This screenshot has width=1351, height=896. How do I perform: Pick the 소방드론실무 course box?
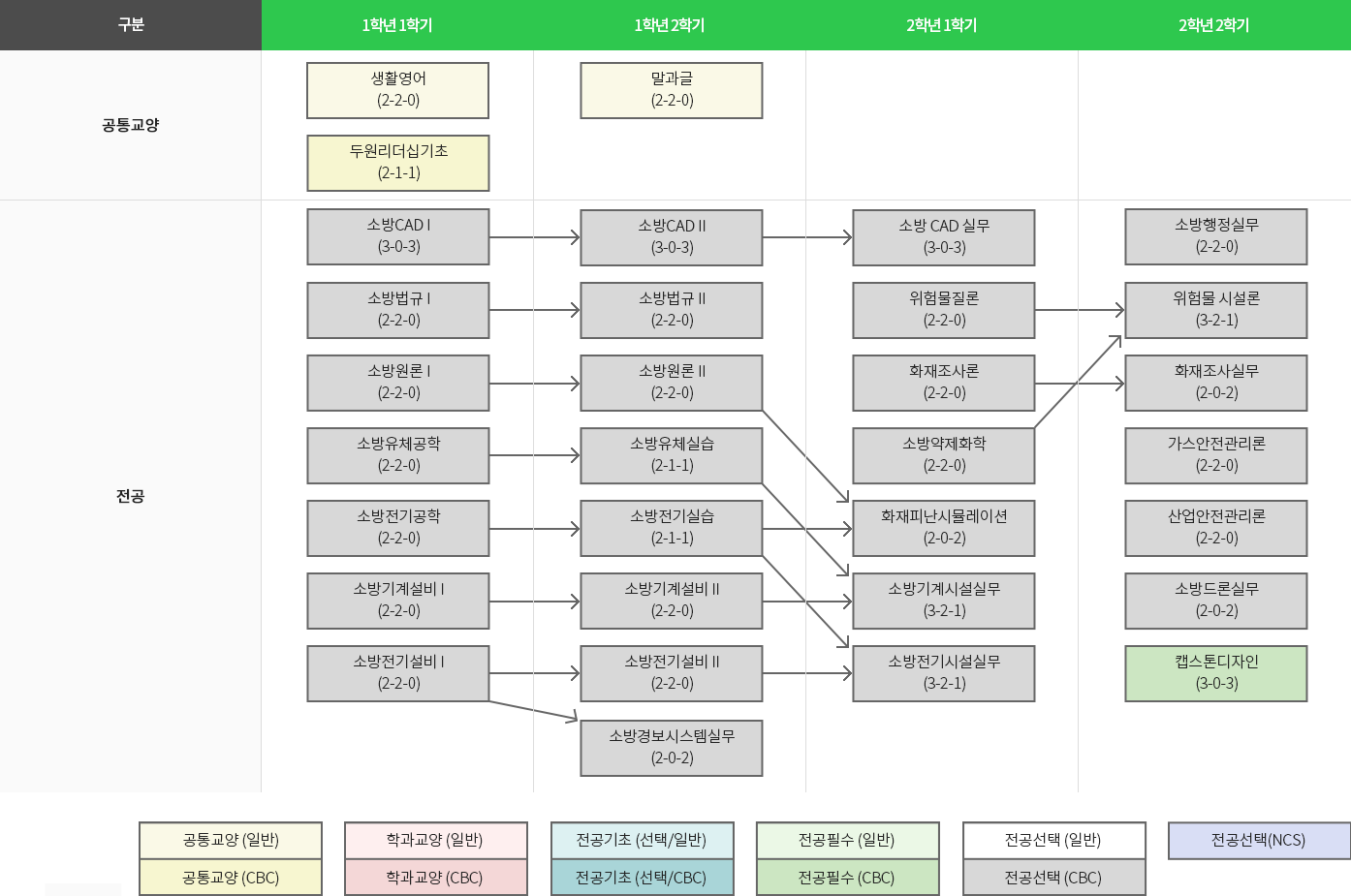(x=1216, y=601)
